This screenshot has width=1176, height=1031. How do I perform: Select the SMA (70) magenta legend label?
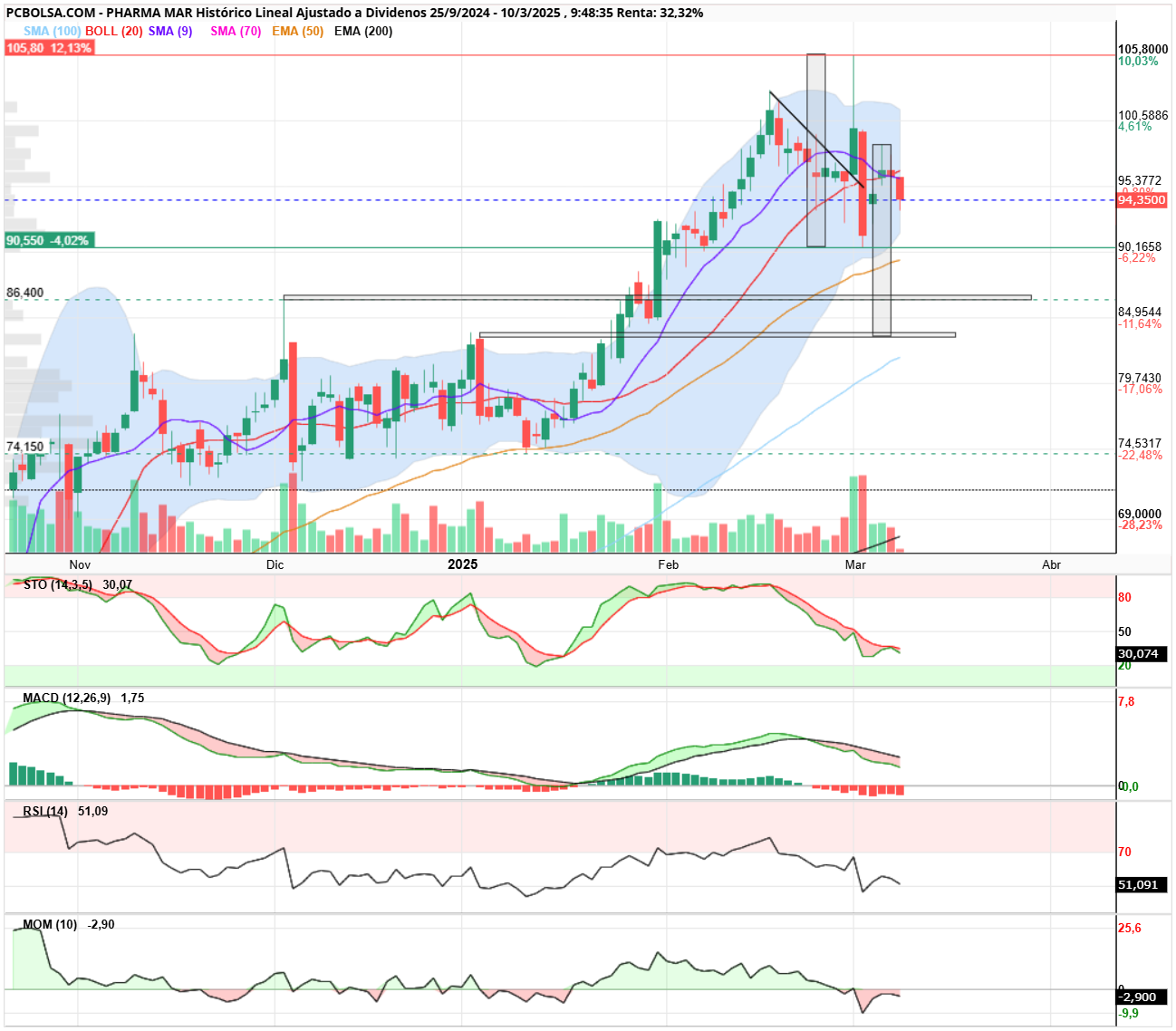tap(236, 31)
